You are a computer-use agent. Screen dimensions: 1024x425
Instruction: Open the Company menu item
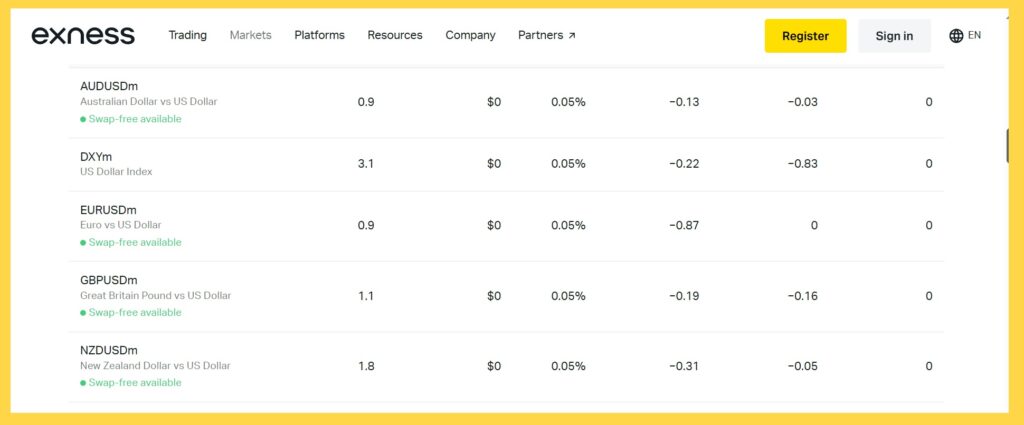[470, 35]
